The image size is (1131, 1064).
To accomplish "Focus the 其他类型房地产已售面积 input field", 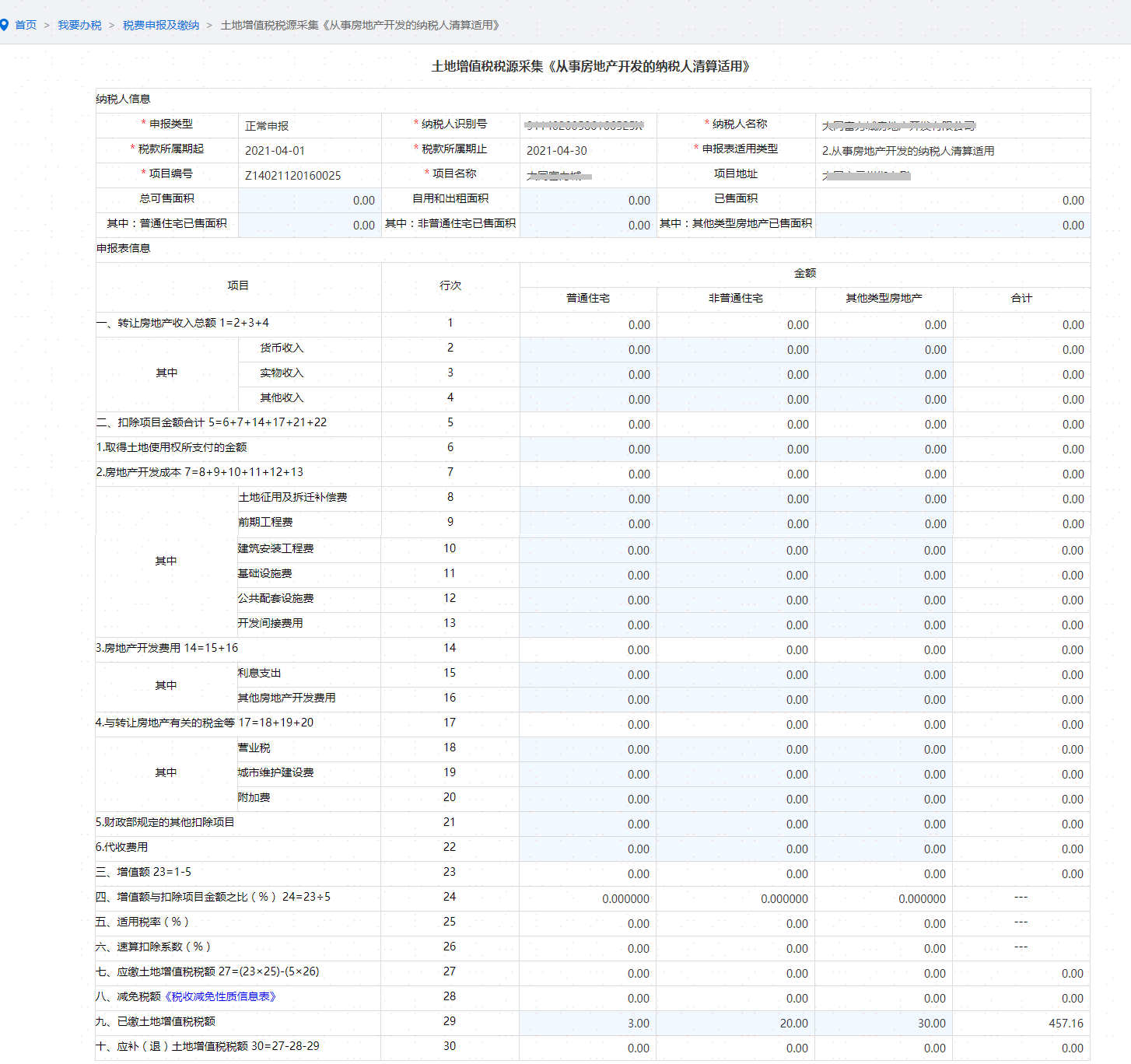I will pyautogui.click(x=952, y=225).
